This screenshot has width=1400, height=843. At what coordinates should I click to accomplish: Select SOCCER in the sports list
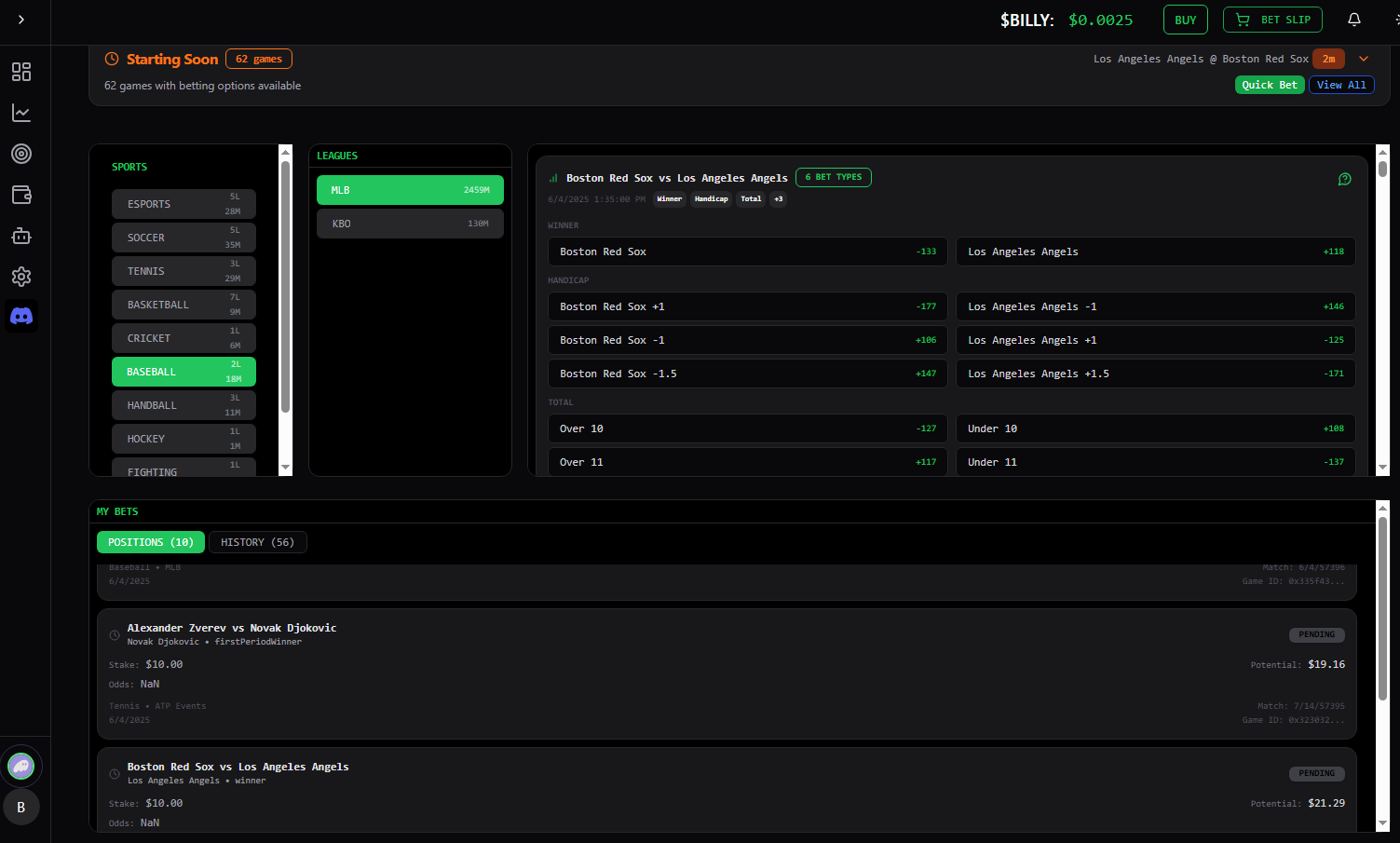click(x=183, y=238)
